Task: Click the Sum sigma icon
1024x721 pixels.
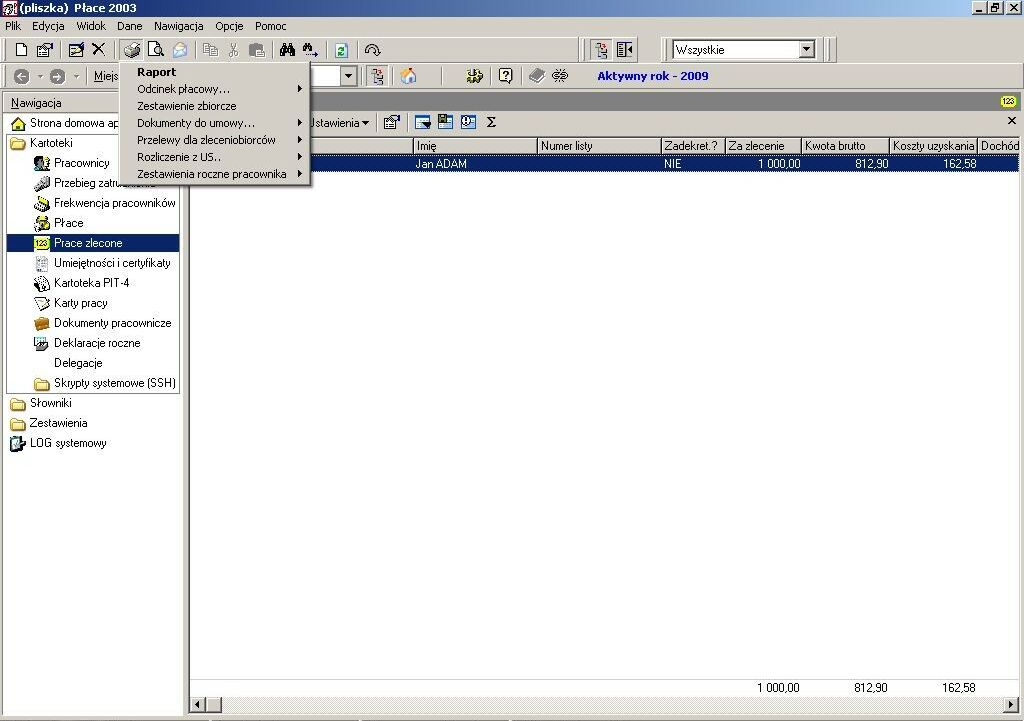Action: pos(491,122)
